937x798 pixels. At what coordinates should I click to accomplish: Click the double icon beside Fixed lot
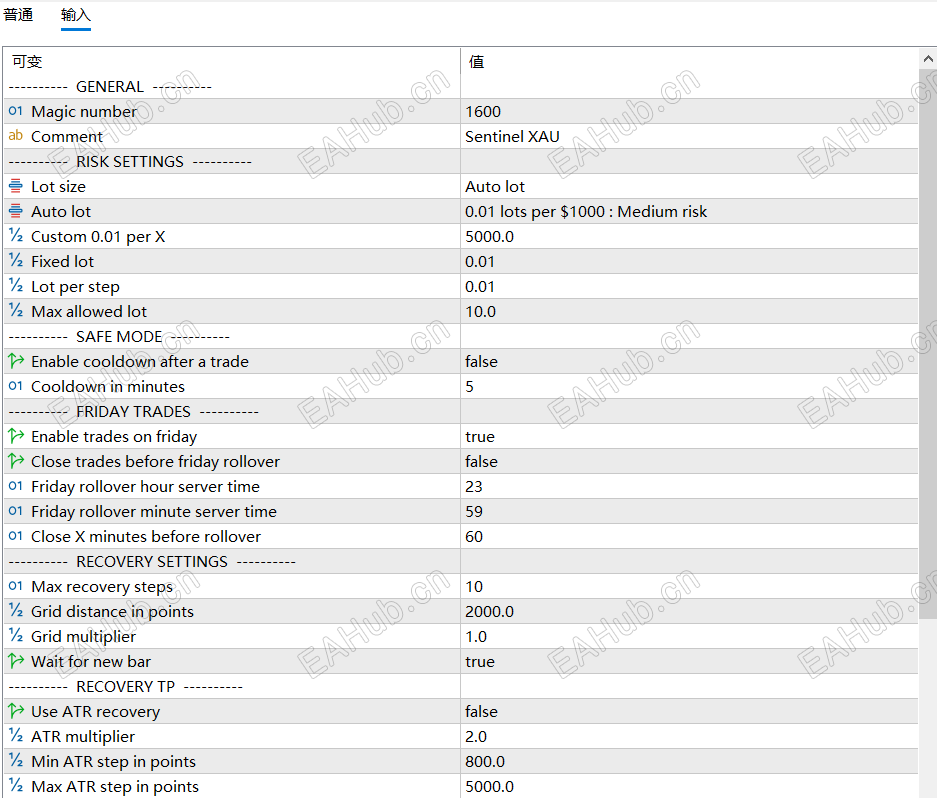16,261
